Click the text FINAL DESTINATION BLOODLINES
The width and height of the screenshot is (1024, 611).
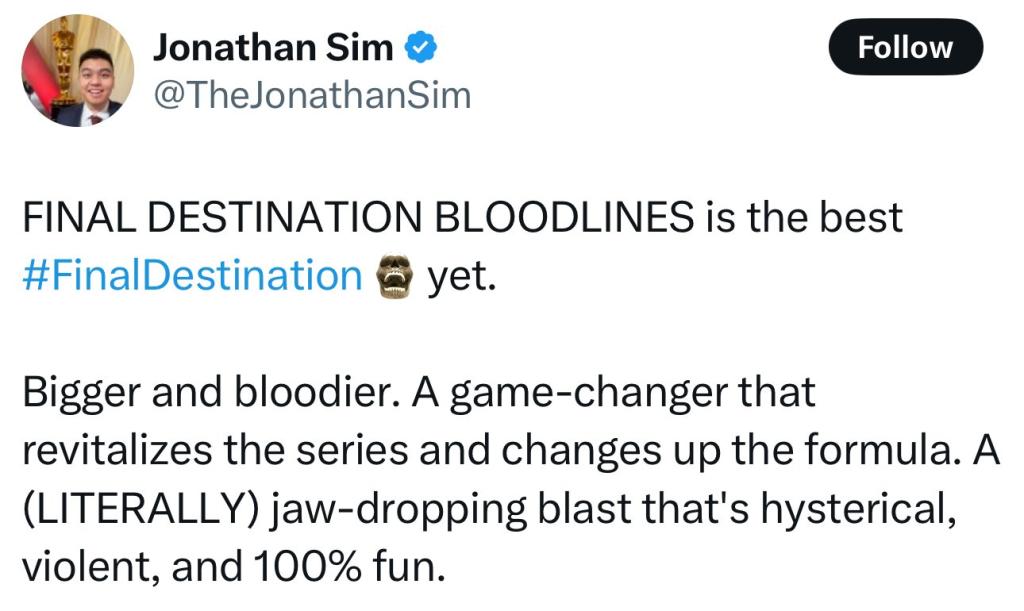358,217
